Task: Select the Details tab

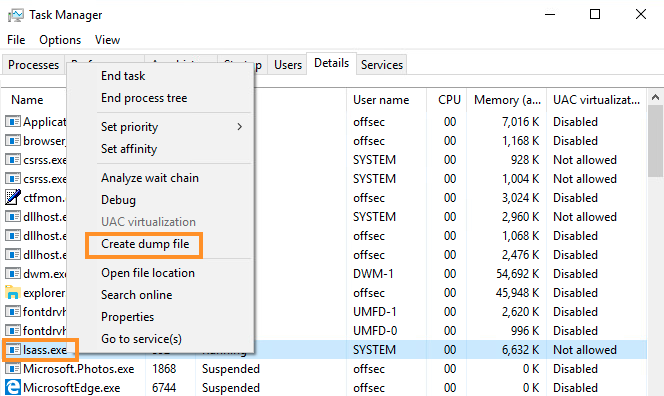Action: pyautogui.click(x=332, y=63)
